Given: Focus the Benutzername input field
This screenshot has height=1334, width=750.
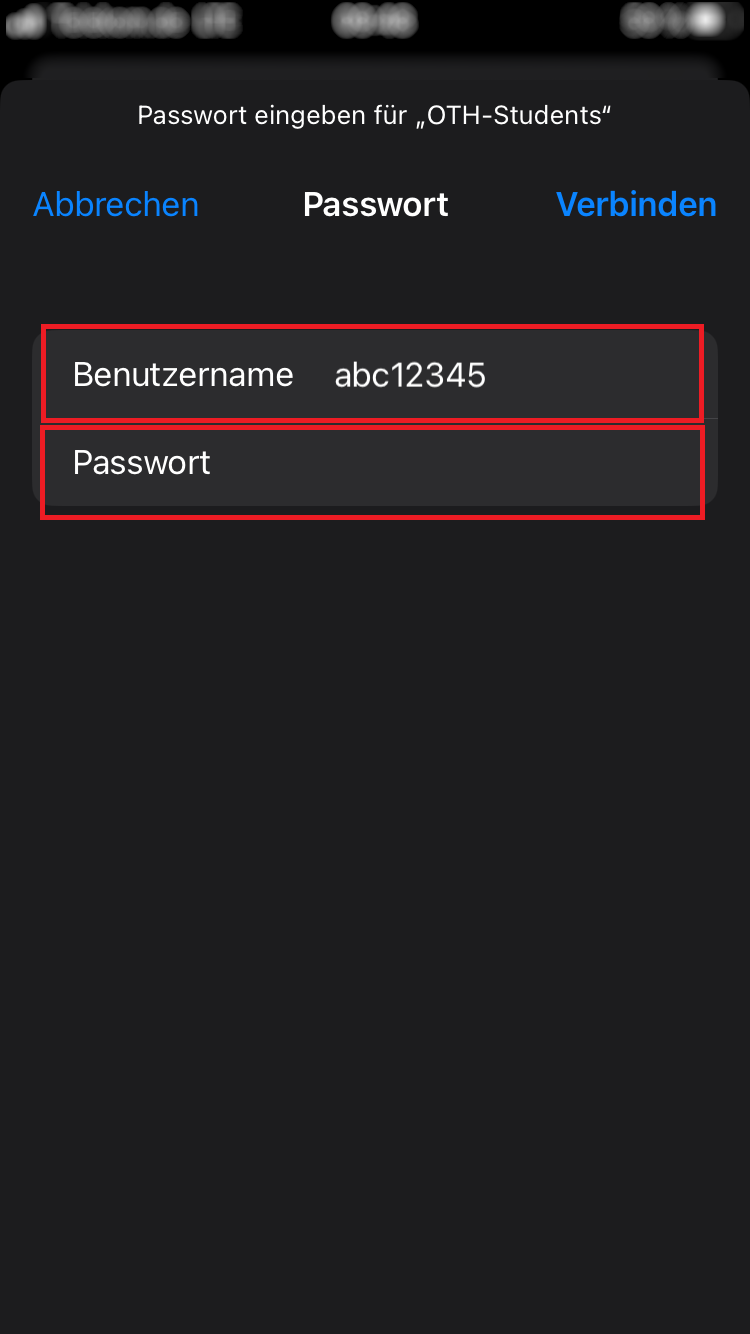Looking at the screenshot, I should point(500,375).
